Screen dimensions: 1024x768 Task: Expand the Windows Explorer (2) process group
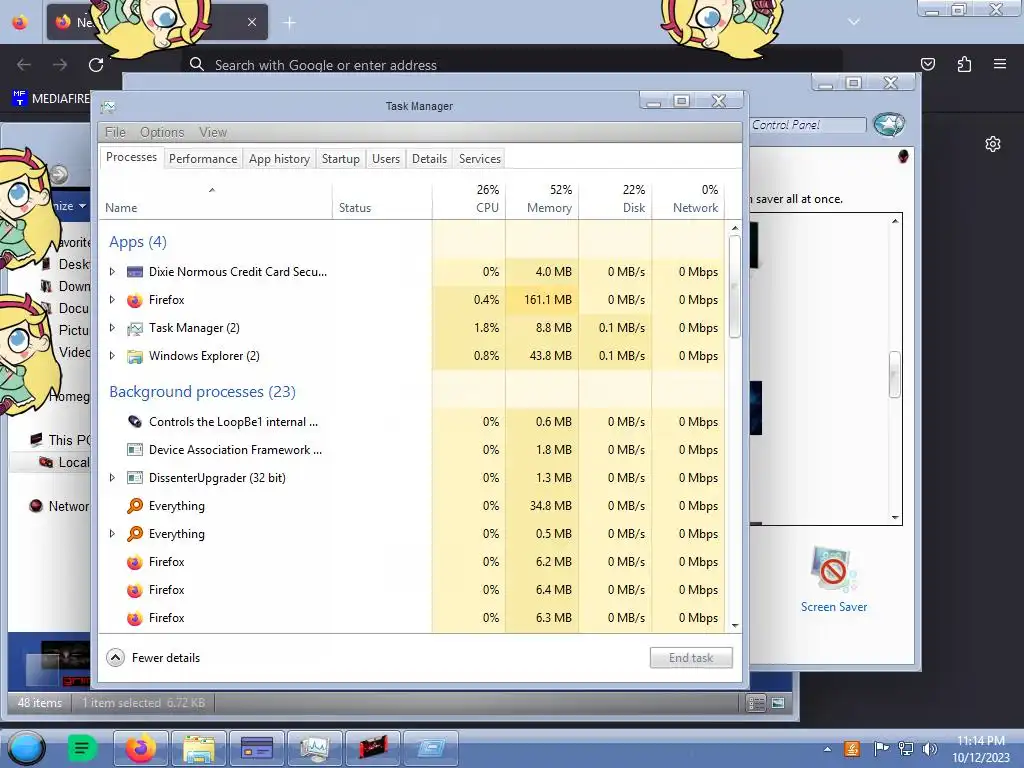[112, 356]
